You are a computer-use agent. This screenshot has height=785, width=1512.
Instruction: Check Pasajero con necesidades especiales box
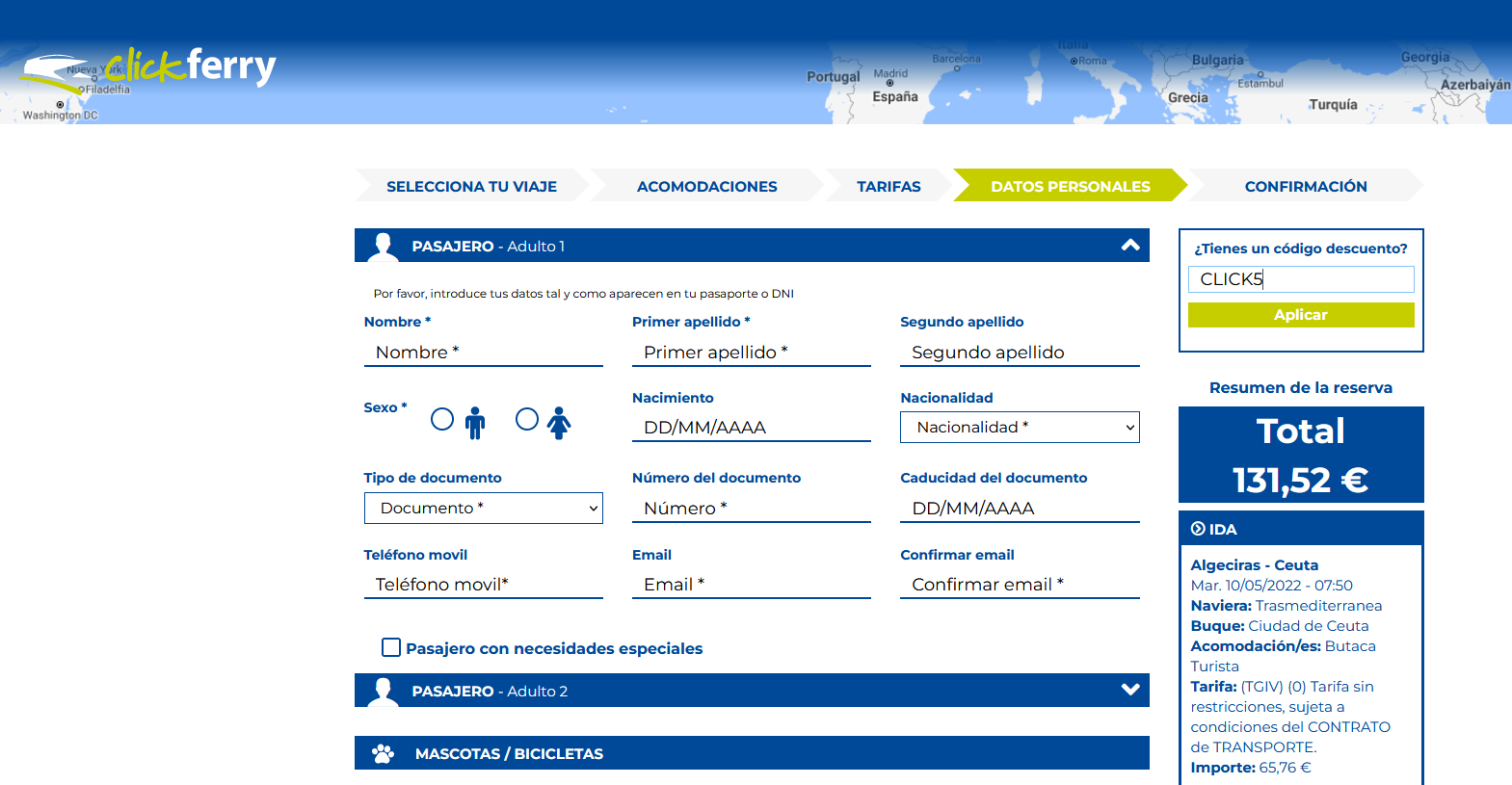391,647
